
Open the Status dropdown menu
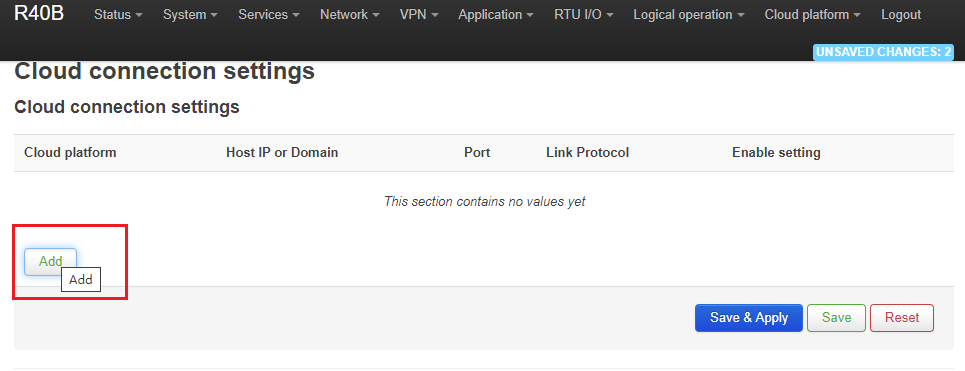point(118,15)
